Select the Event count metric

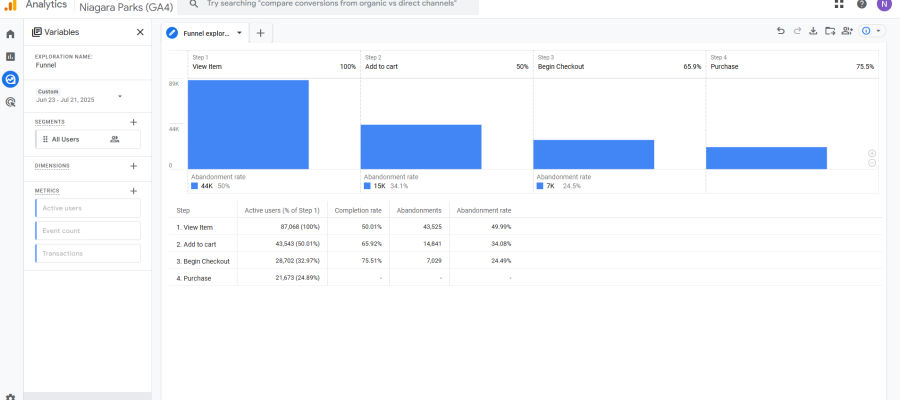[x=88, y=231]
